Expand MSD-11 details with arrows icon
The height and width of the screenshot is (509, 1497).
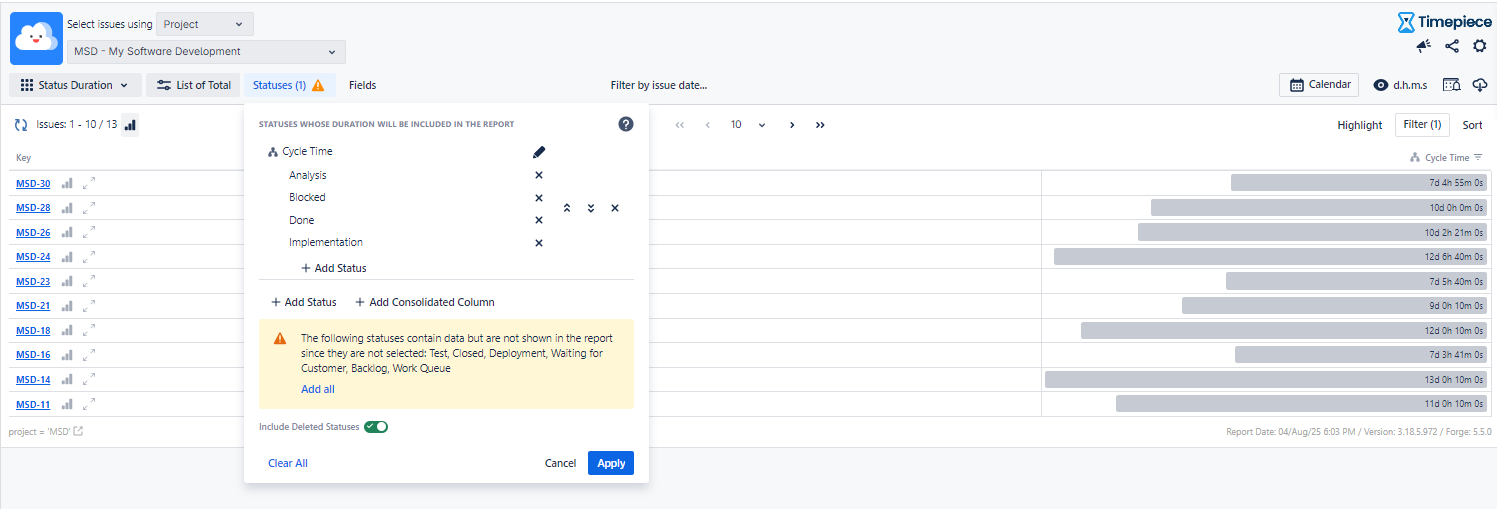[x=89, y=404]
